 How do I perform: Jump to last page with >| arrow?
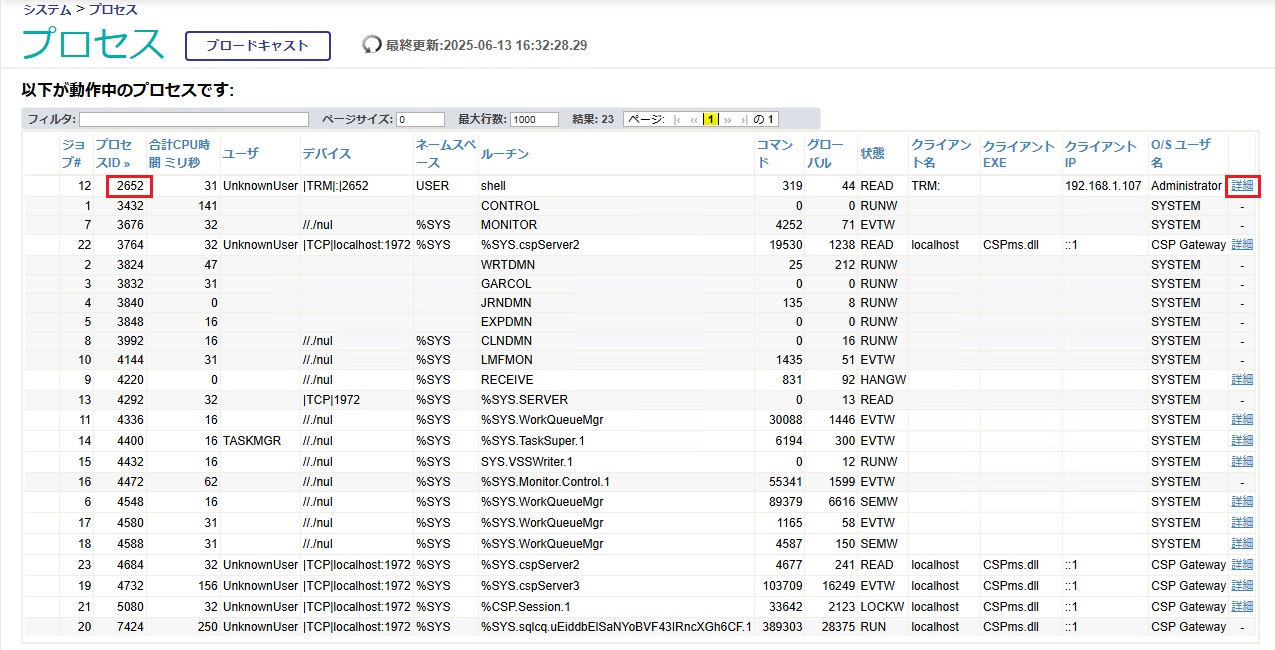tap(745, 119)
